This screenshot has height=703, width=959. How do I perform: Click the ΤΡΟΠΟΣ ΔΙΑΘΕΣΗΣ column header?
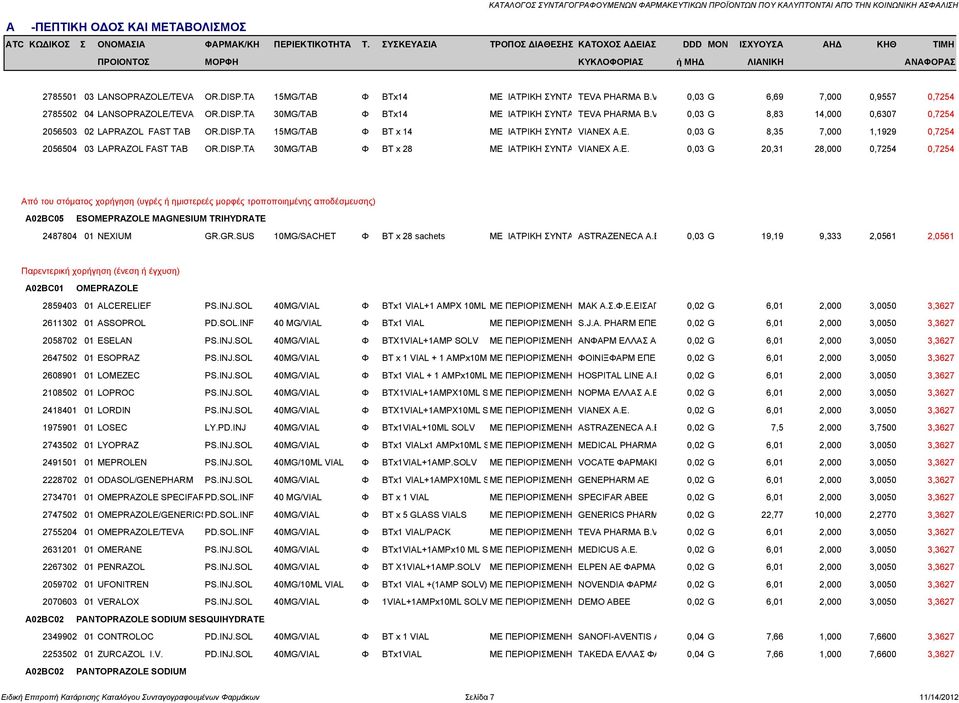point(531,45)
